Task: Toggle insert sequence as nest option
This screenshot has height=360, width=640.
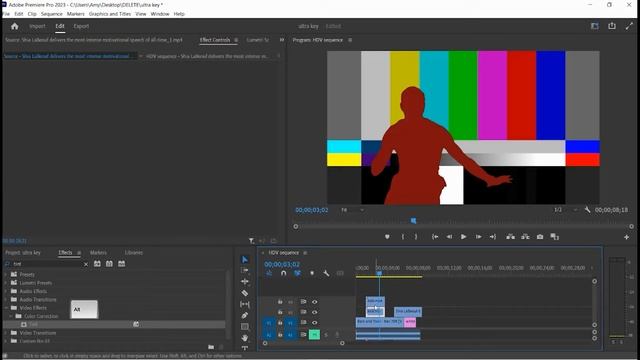Action: click(x=269, y=273)
